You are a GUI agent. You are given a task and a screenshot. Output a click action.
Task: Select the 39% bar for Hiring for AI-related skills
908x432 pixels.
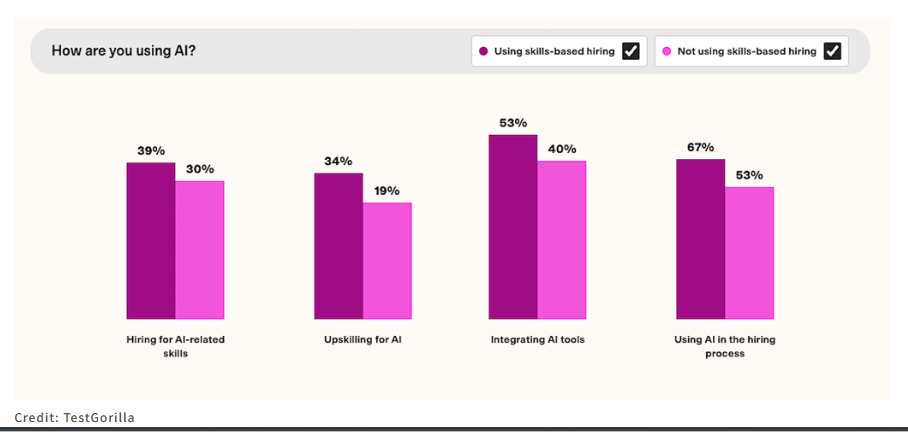pyautogui.click(x=151, y=241)
